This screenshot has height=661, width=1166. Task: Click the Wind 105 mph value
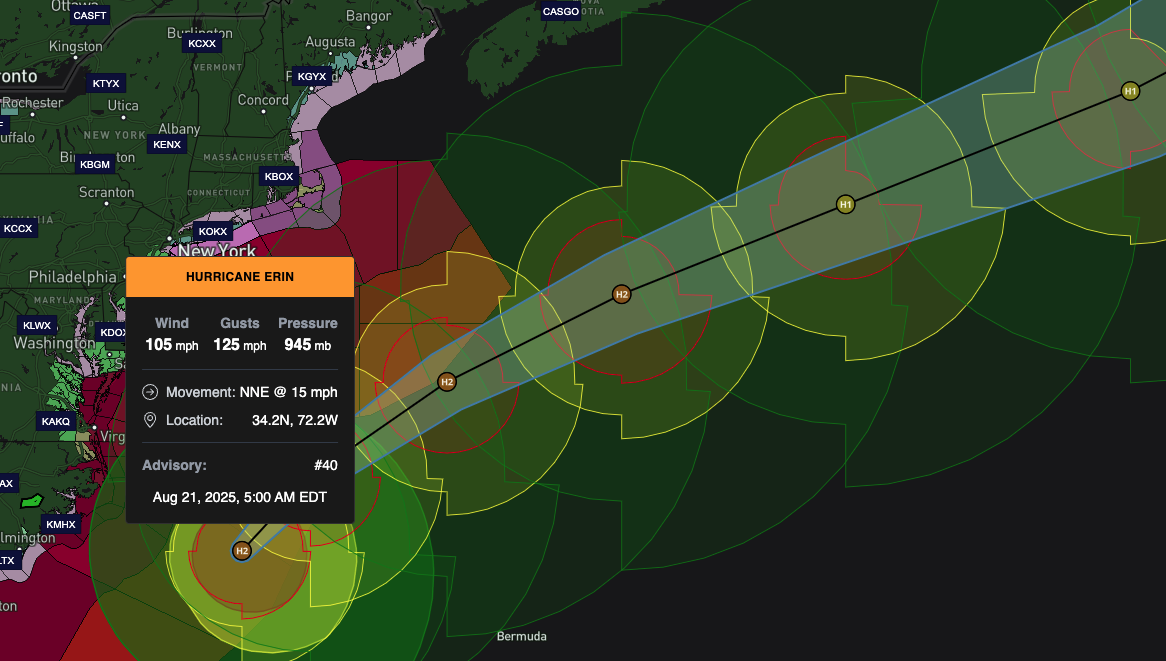[172, 345]
